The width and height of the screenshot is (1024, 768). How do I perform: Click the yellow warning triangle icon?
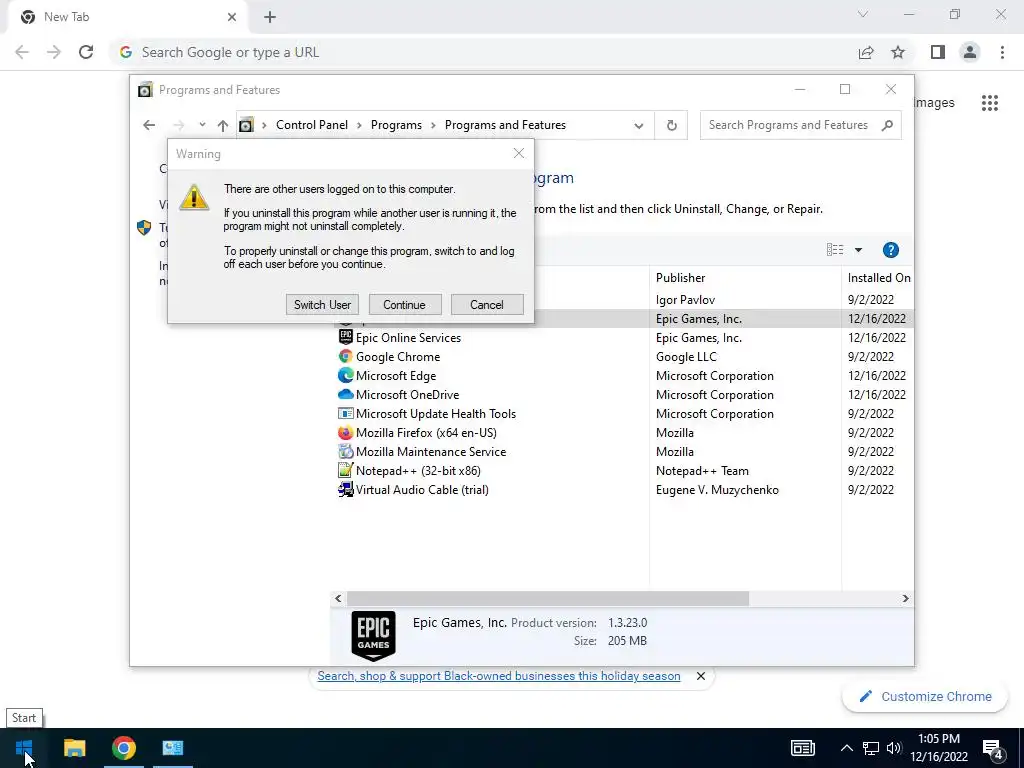[x=194, y=197]
